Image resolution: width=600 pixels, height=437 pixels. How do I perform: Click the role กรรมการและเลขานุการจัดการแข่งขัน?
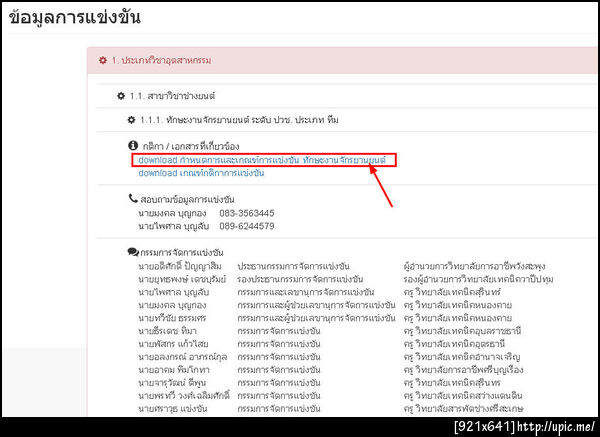(x=305, y=292)
